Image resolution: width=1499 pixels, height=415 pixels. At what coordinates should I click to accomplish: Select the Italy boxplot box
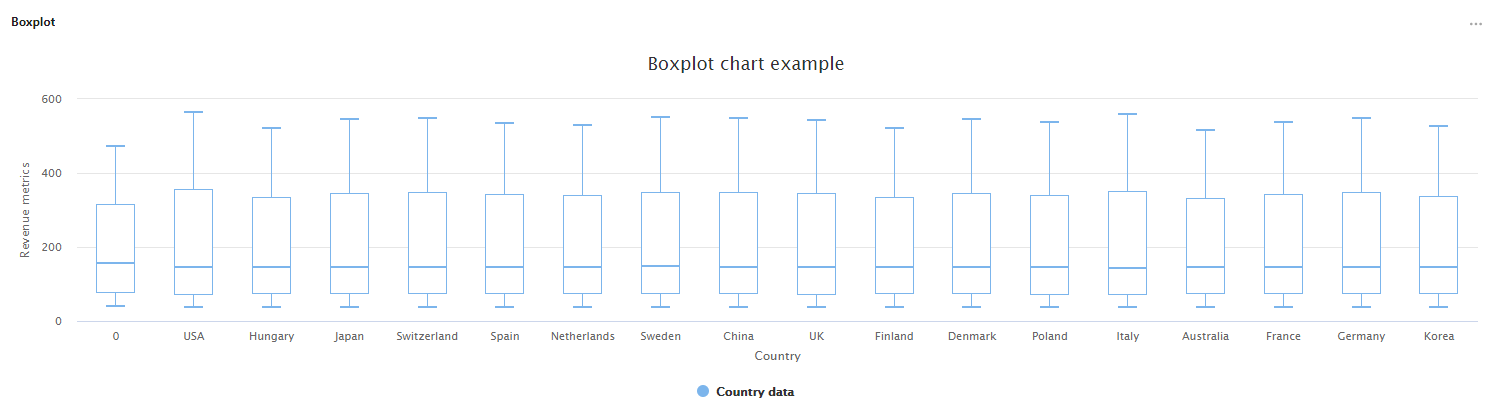(1127, 242)
